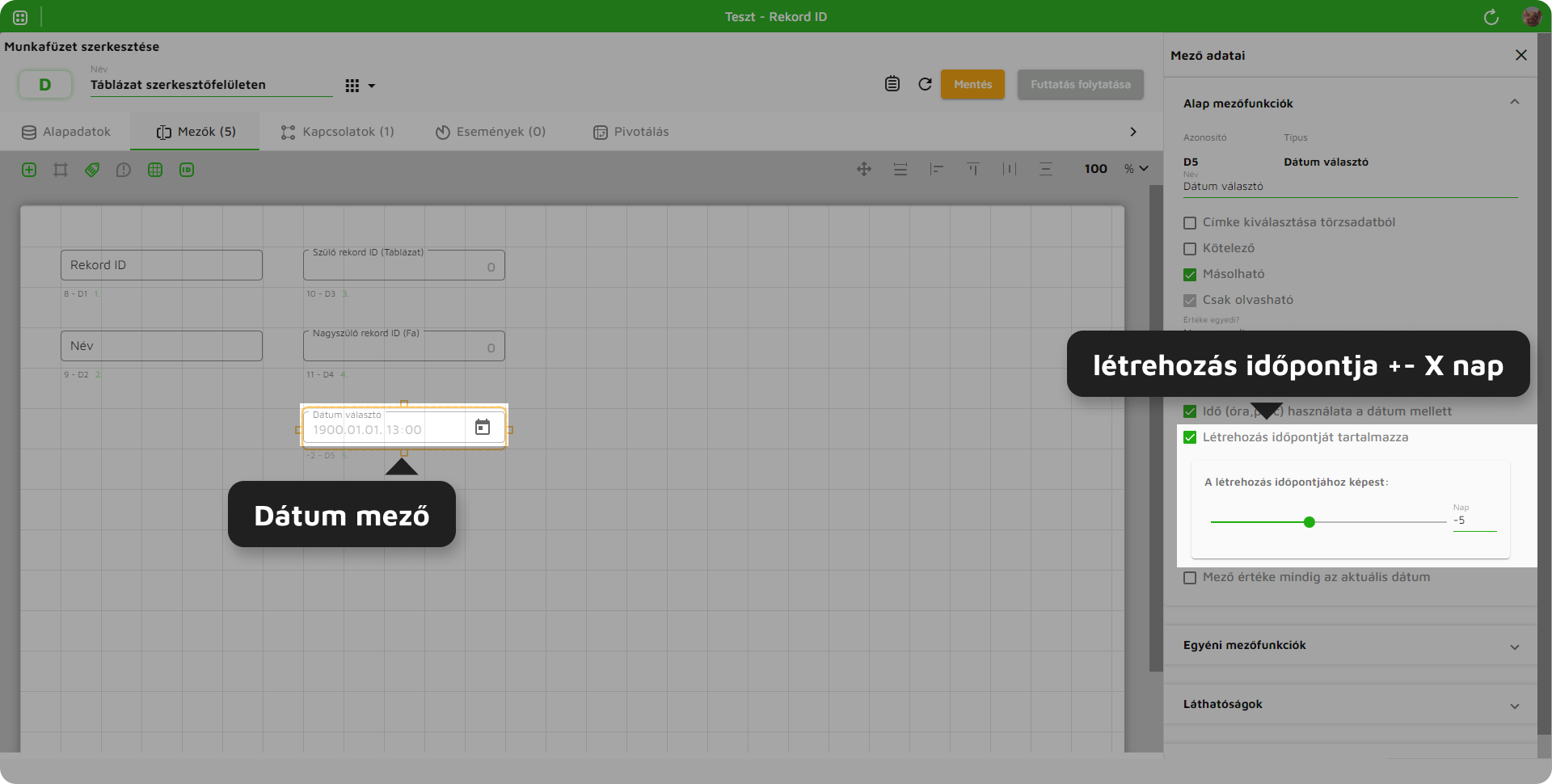Show more tabs with right chevron
This screenshot has height=784, width=1552.
pos(1133,132)
